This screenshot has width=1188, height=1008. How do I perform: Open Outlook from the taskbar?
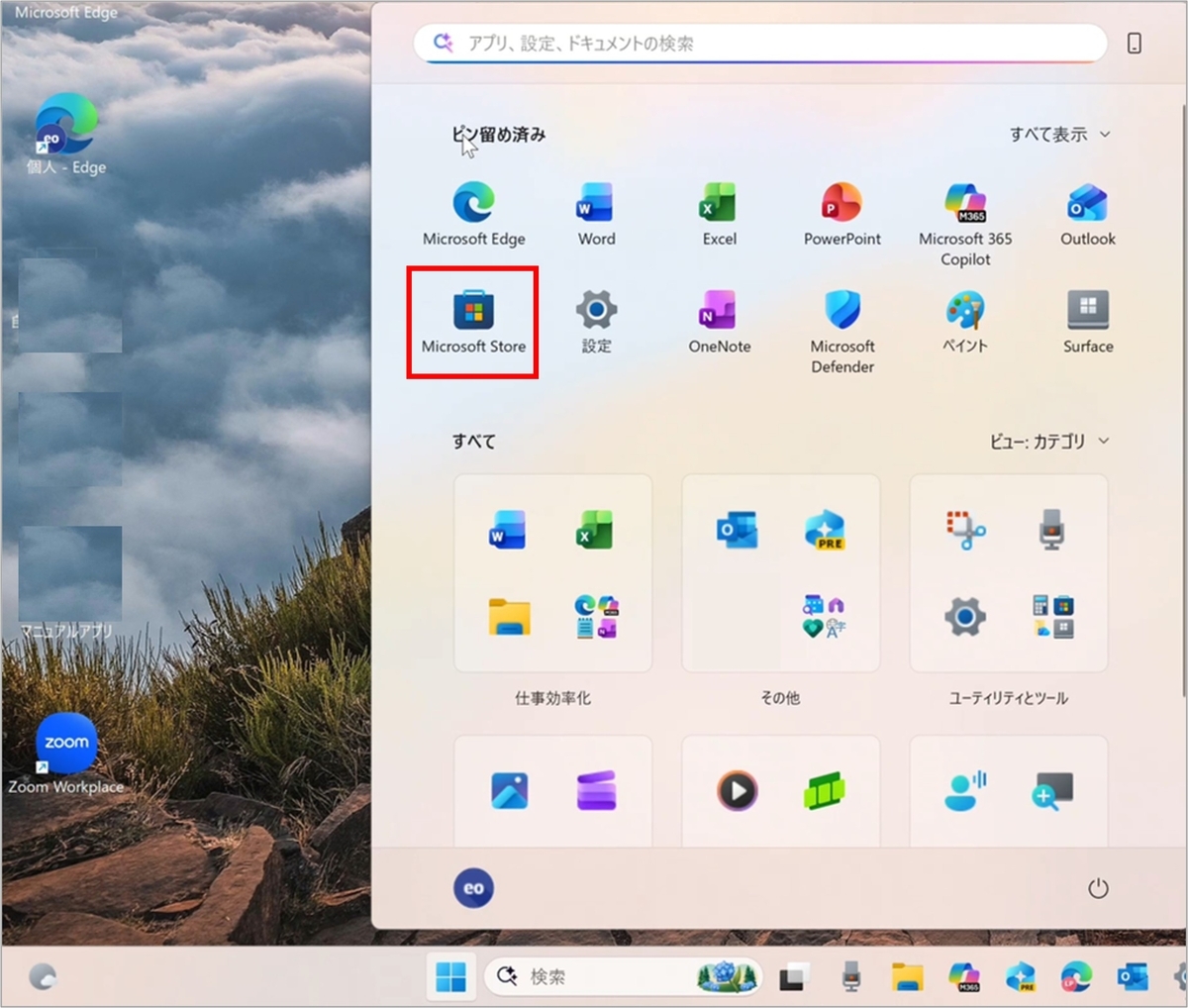pyautogui.click(x=1133, y=977)
